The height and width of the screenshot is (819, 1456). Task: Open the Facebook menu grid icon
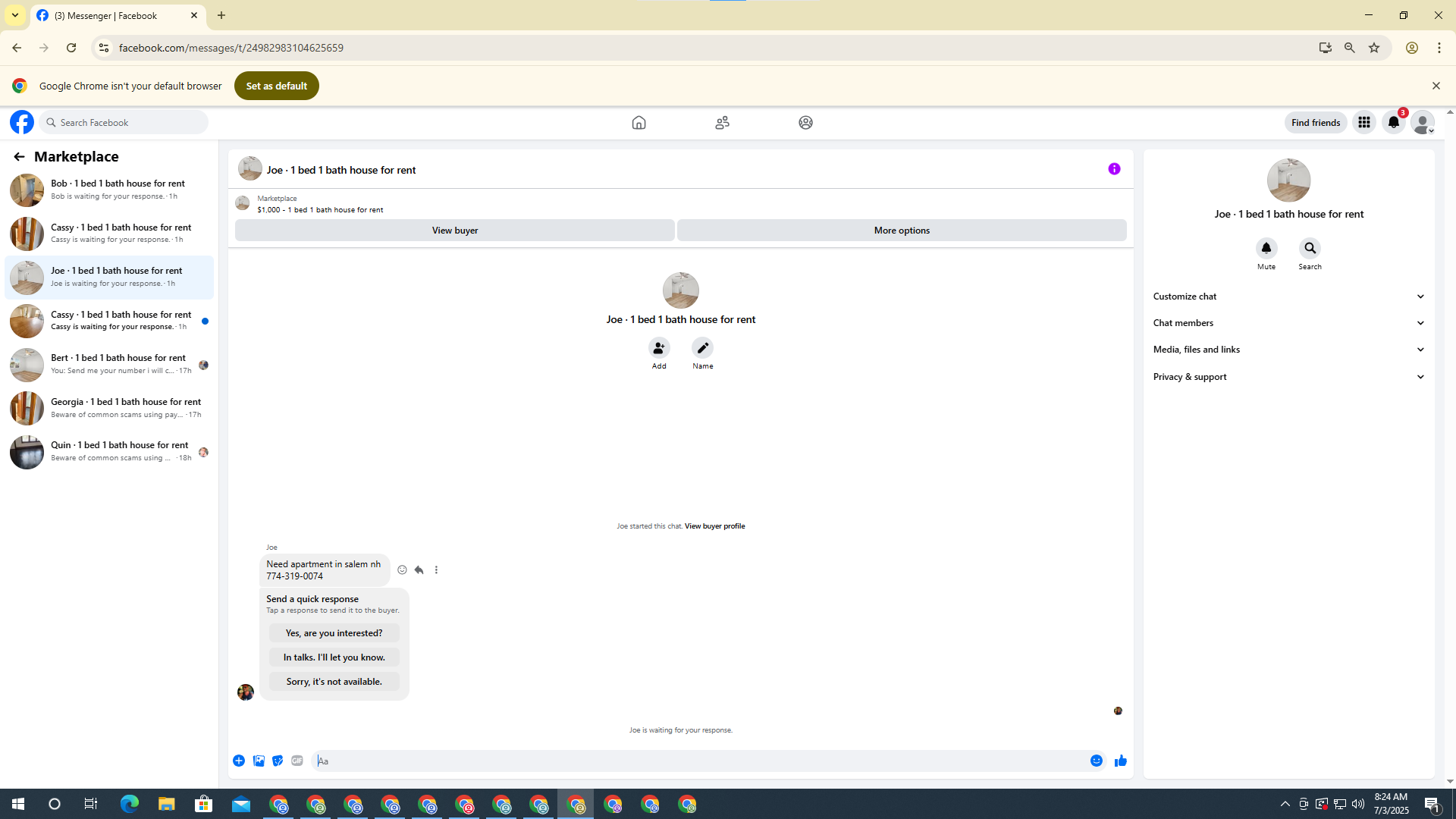[1363, 122]
